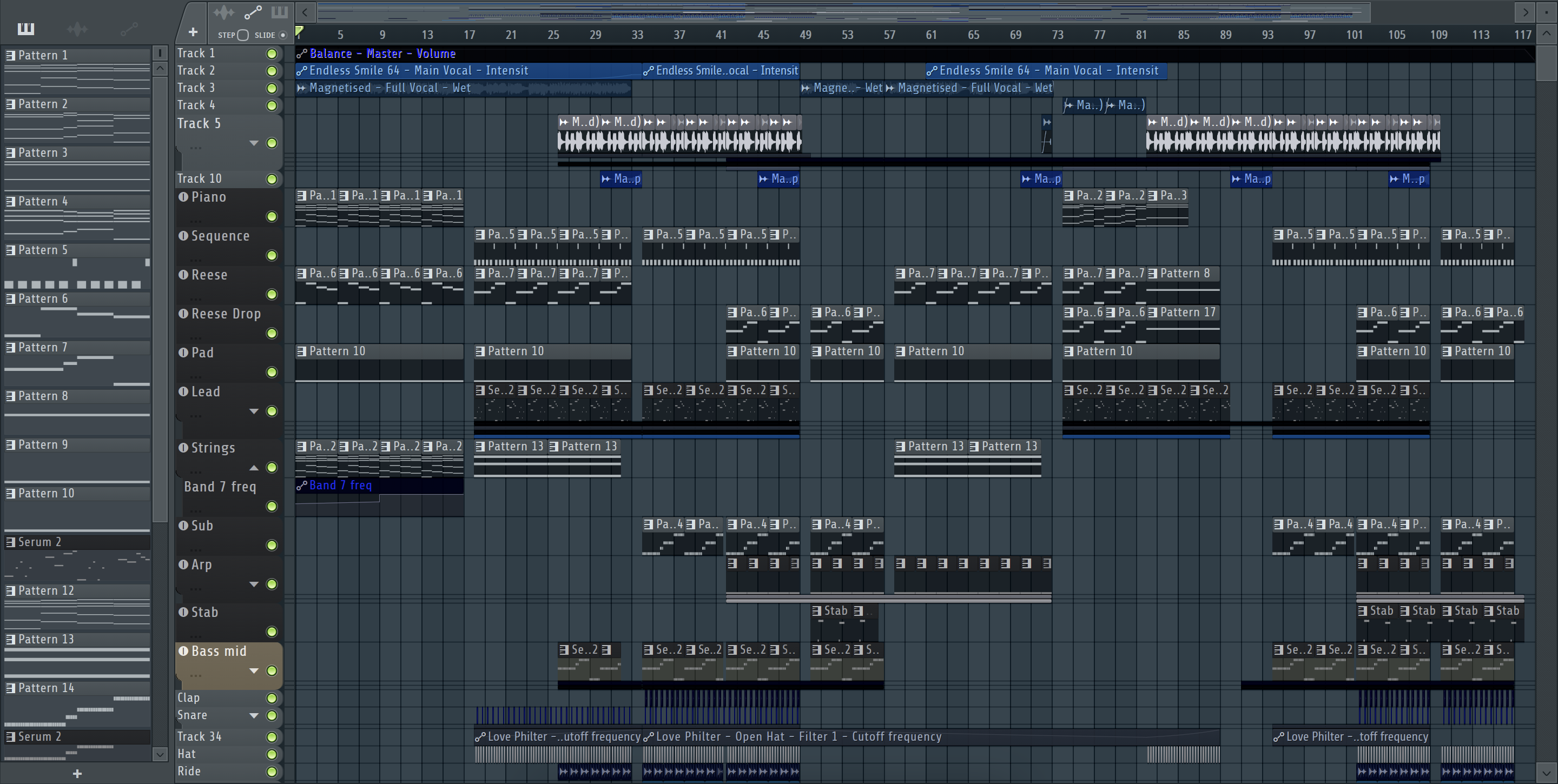Click bar 49 on the timeline ruler

806,35
